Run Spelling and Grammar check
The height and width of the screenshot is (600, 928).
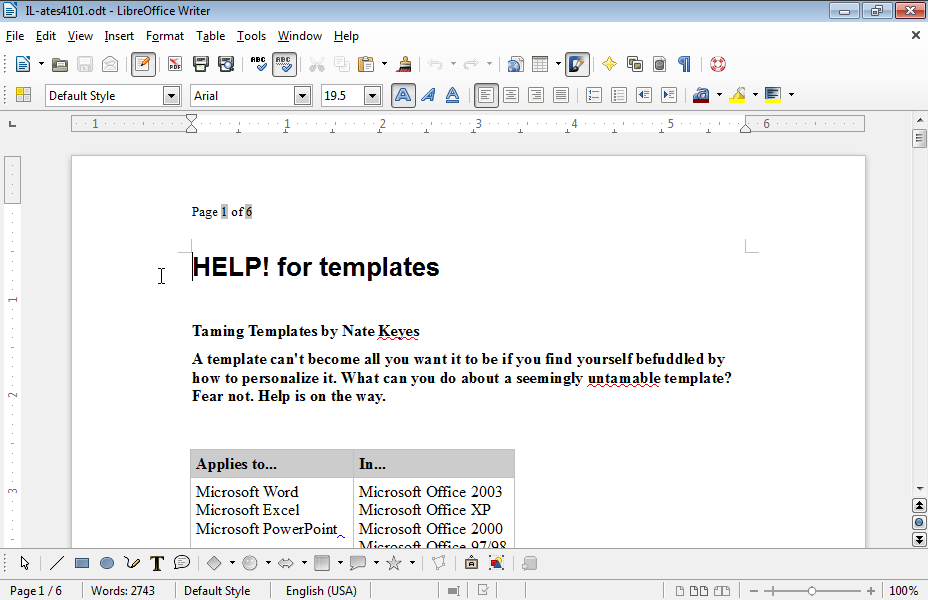pyautogui.click(x=258, y=64)
